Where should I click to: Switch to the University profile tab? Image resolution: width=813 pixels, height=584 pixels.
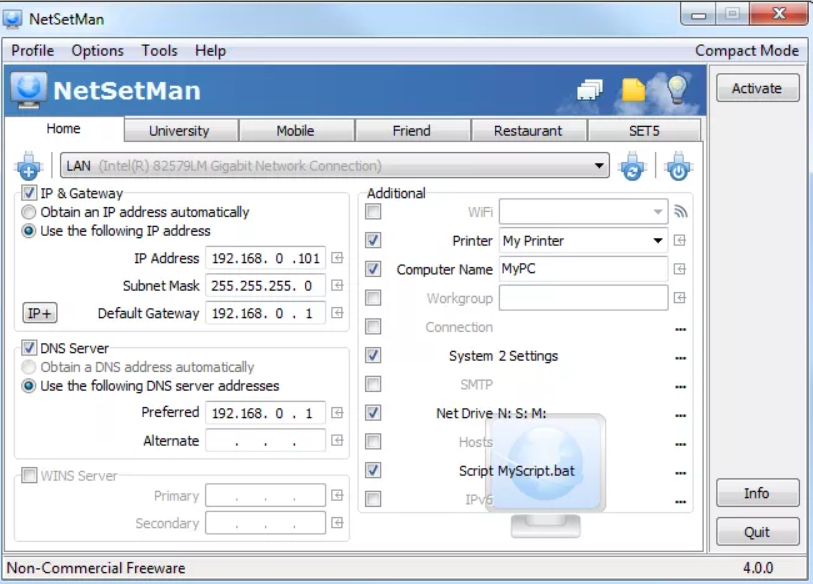coord(178,129)
